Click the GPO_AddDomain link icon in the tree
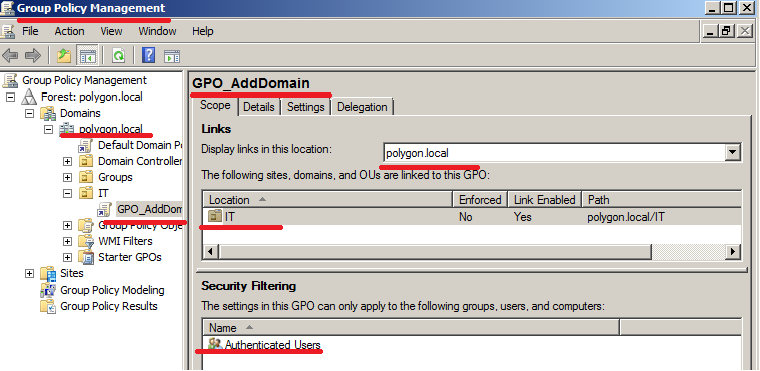 coord(104,209)
